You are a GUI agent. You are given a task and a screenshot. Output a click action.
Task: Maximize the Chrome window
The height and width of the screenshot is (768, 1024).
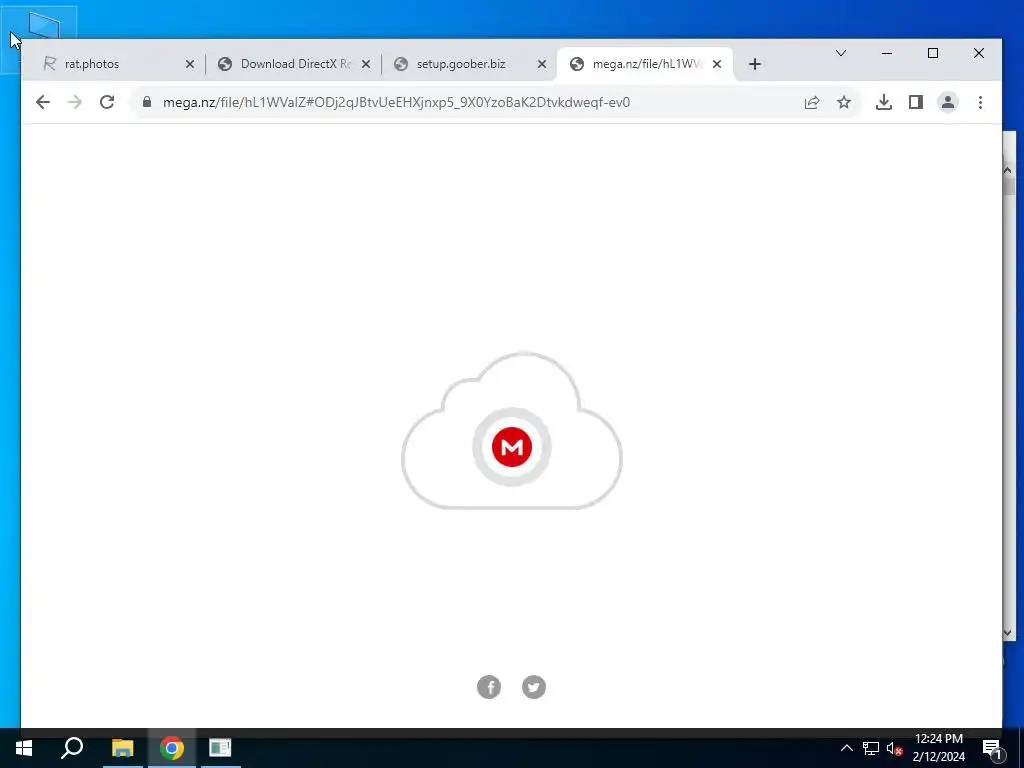click(933, 53)
